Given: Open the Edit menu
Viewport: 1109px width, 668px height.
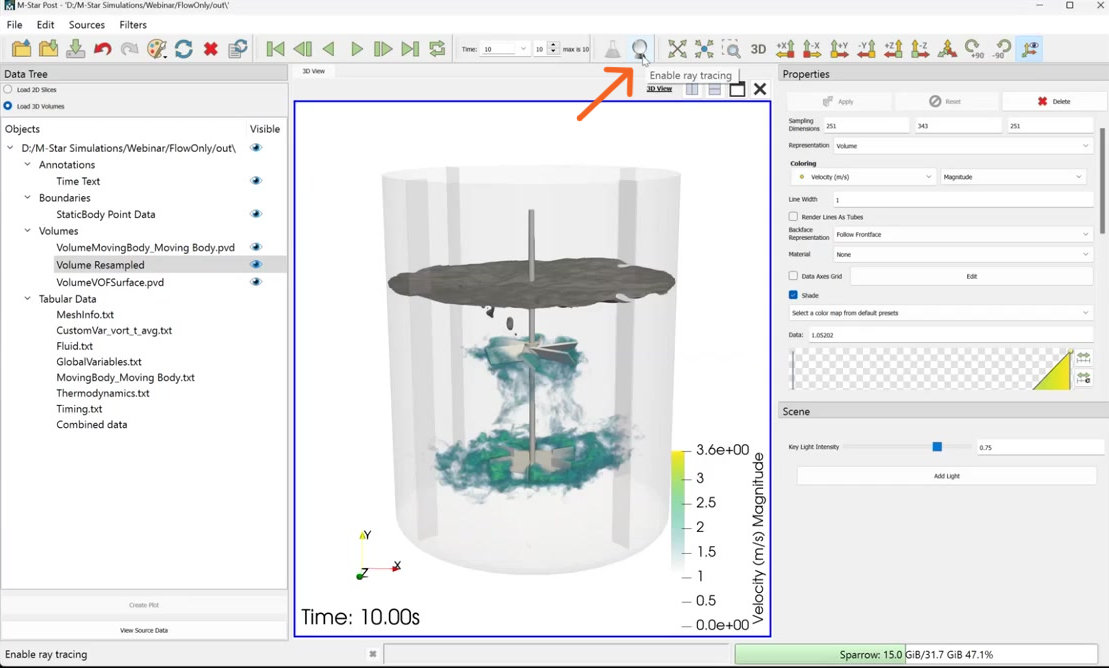Looking at the screenshot, I should pyautogui.click(x=45, y=25).
